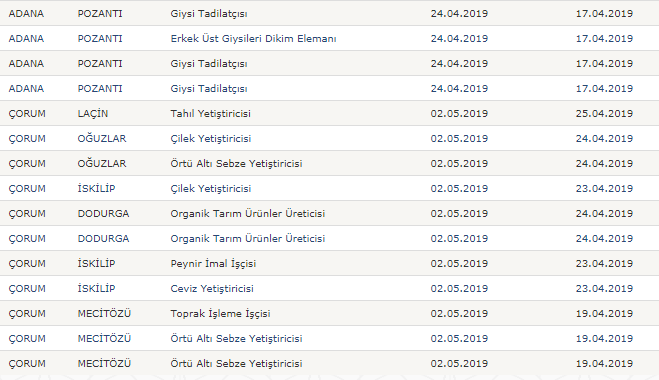
Task: Open Örtü Altı Sebze Yetiştiricisi for OĞUZLAR
Action: pyautogui.click(x=236, y=164)
